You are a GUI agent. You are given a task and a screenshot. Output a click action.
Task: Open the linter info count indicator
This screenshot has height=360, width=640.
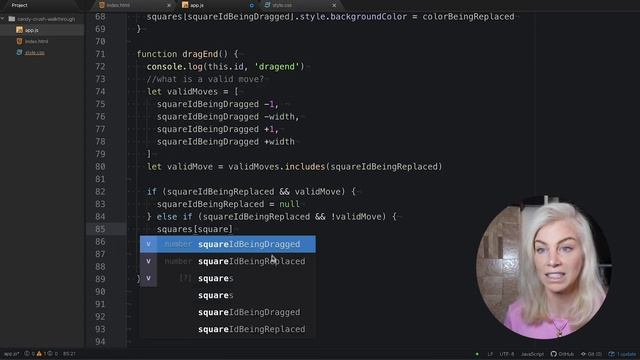[53, 354]
